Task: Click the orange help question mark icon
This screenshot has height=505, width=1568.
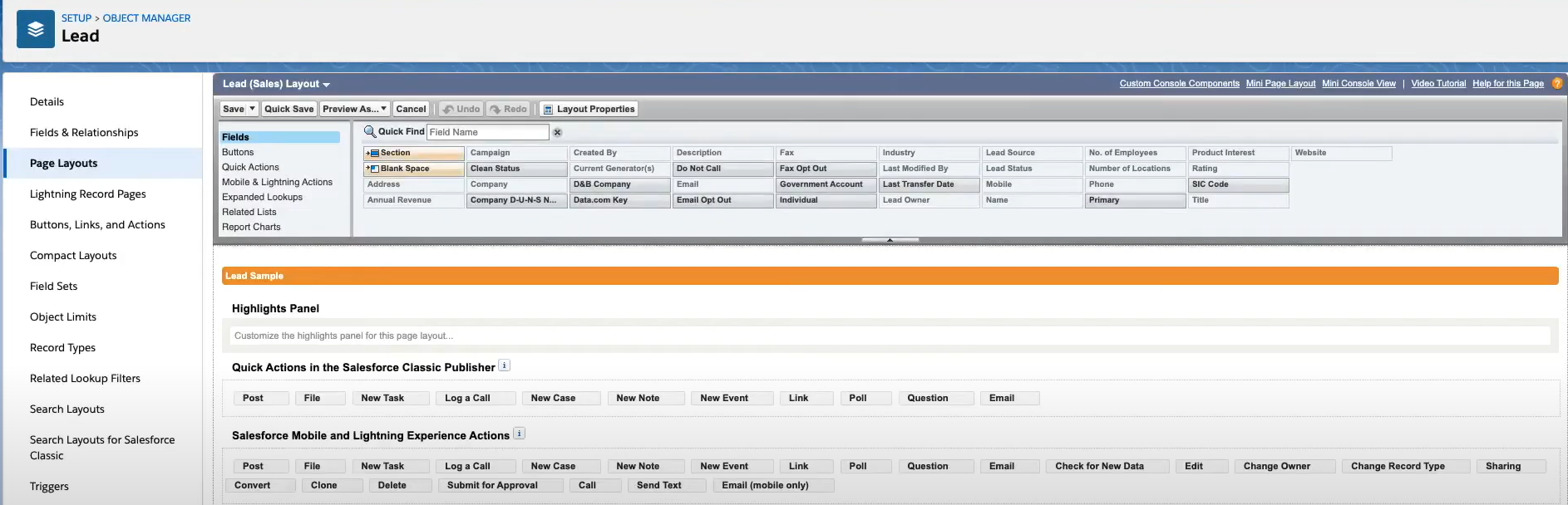Action: tap(1557, 83)
